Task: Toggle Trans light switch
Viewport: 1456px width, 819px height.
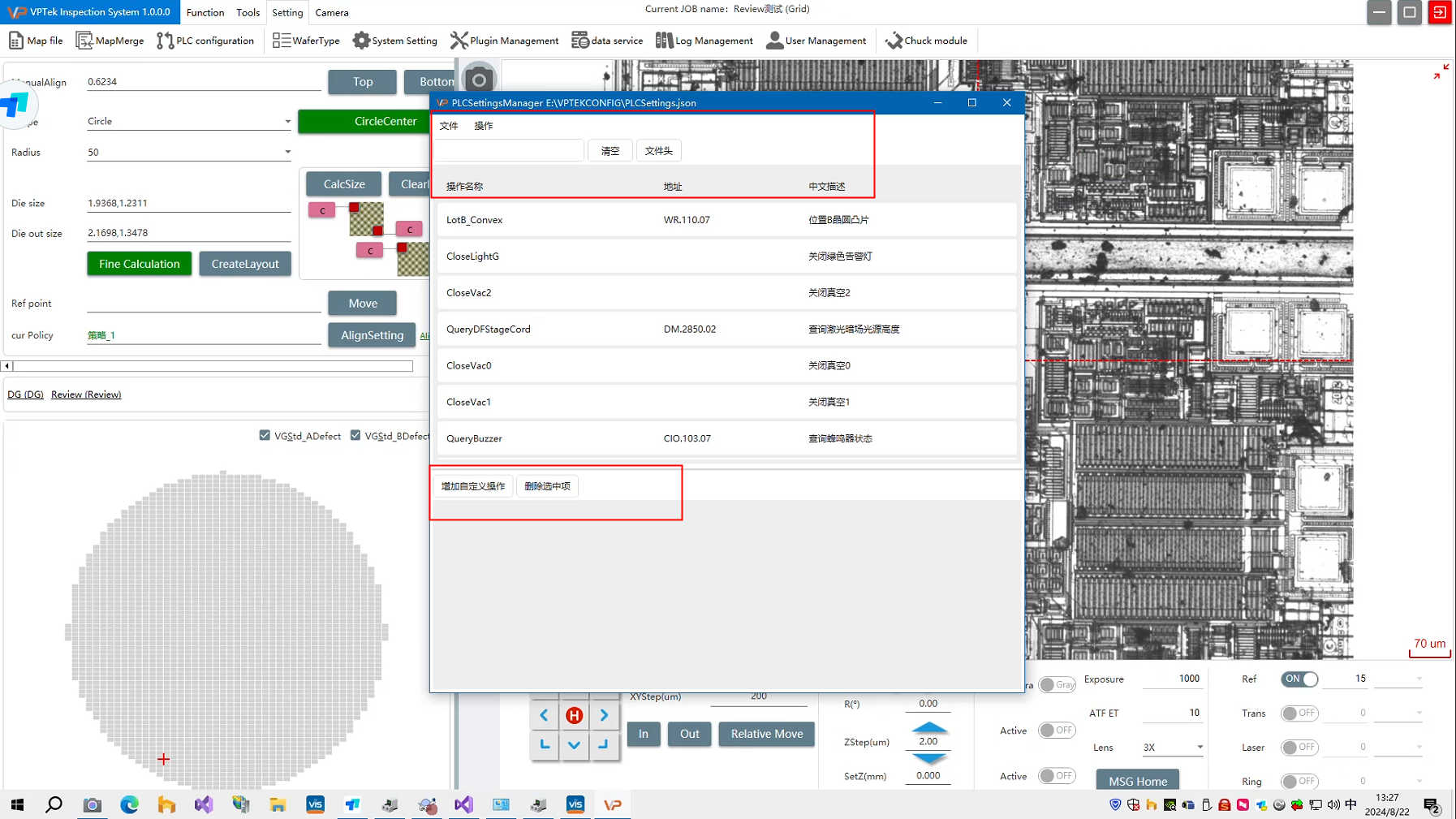Action: point(1299,713)
